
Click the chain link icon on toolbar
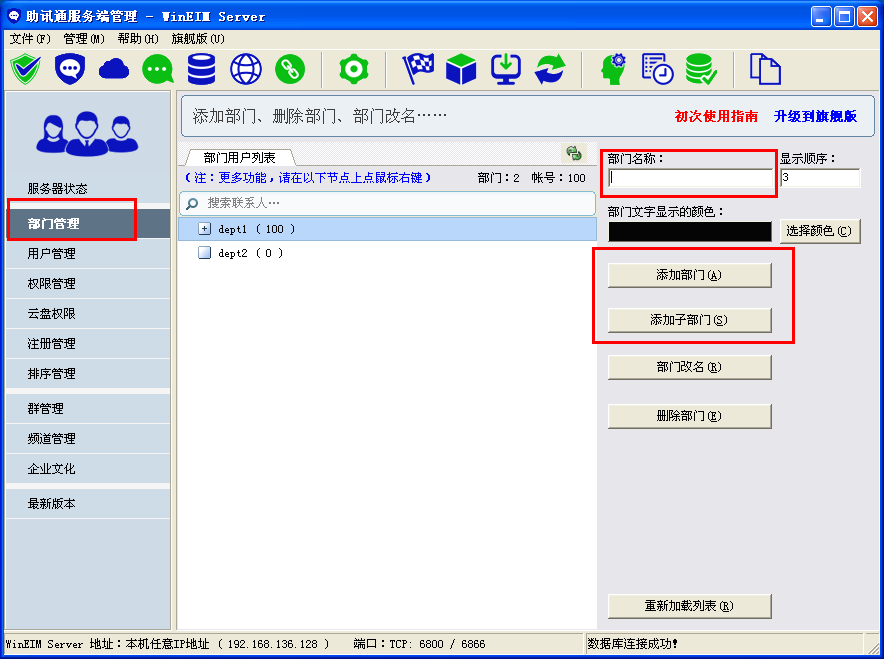pos(290,69)
